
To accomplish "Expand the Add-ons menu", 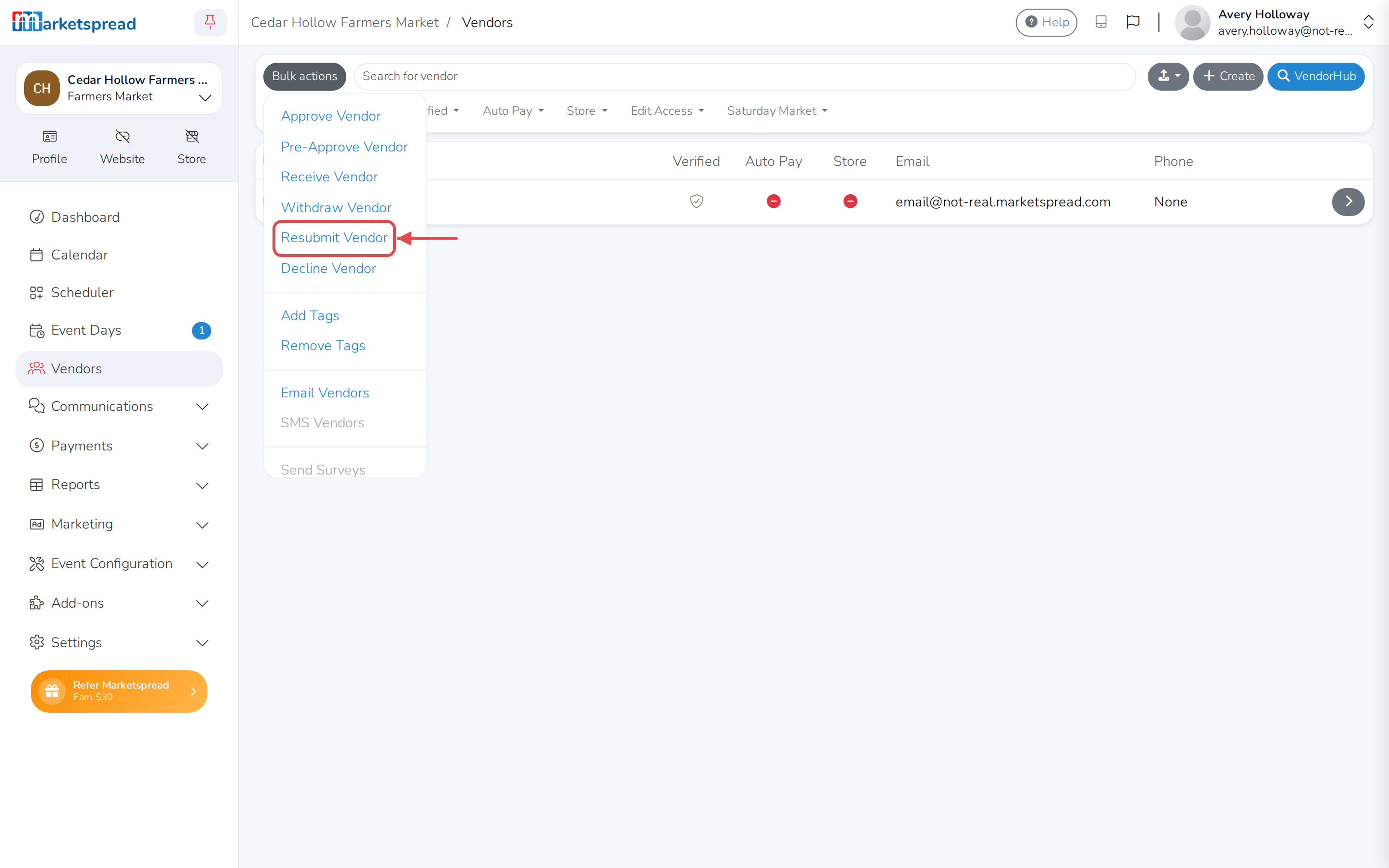I will pyautogui.click(x=119, y=603).
